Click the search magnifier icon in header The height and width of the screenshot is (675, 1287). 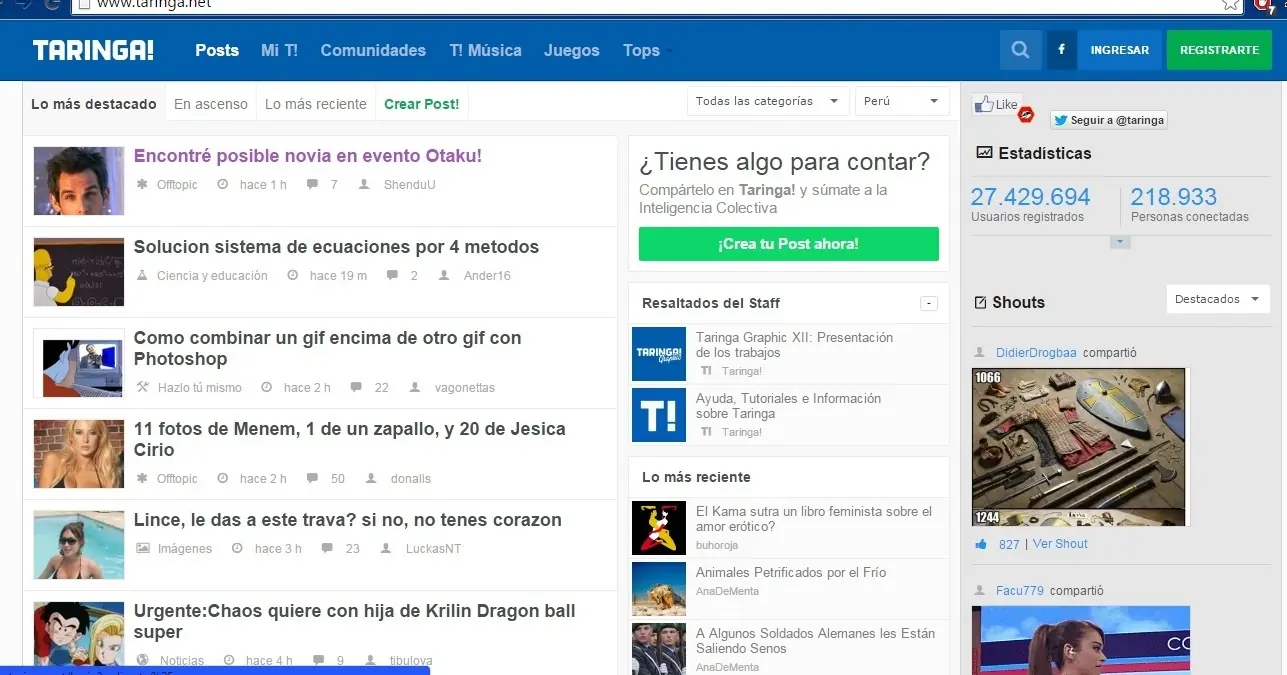point(1020,50)
